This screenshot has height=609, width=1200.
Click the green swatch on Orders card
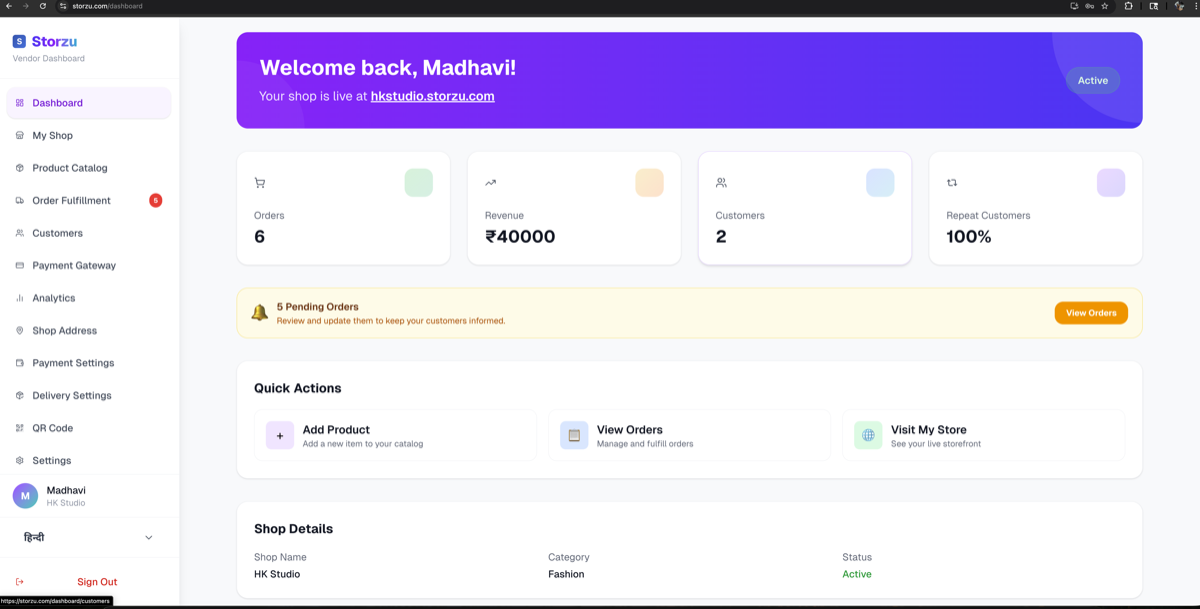tap(419, 183)
